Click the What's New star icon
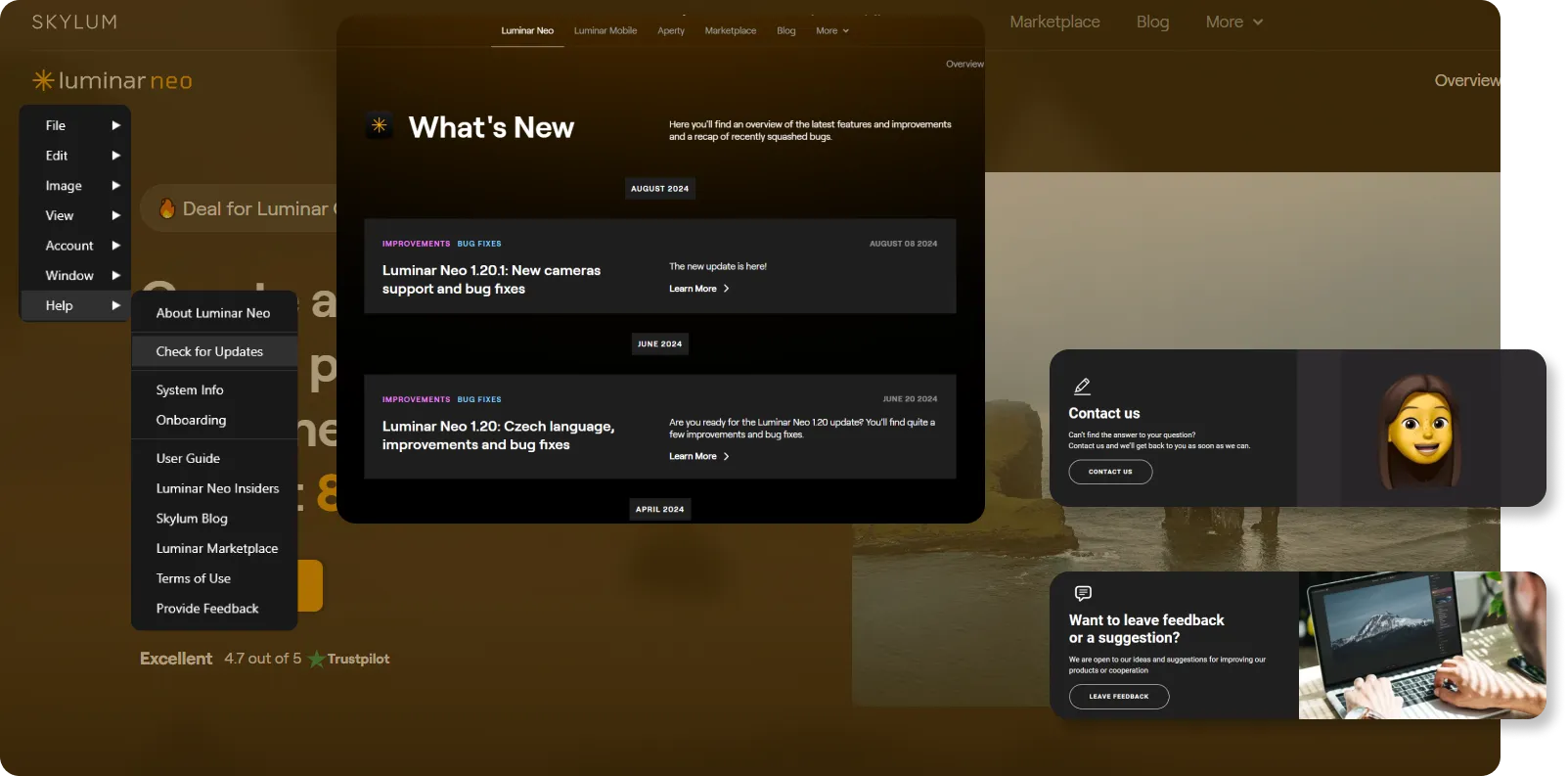Image resolution: width=1568 pixels, height=776 pixels. point(380,125)
